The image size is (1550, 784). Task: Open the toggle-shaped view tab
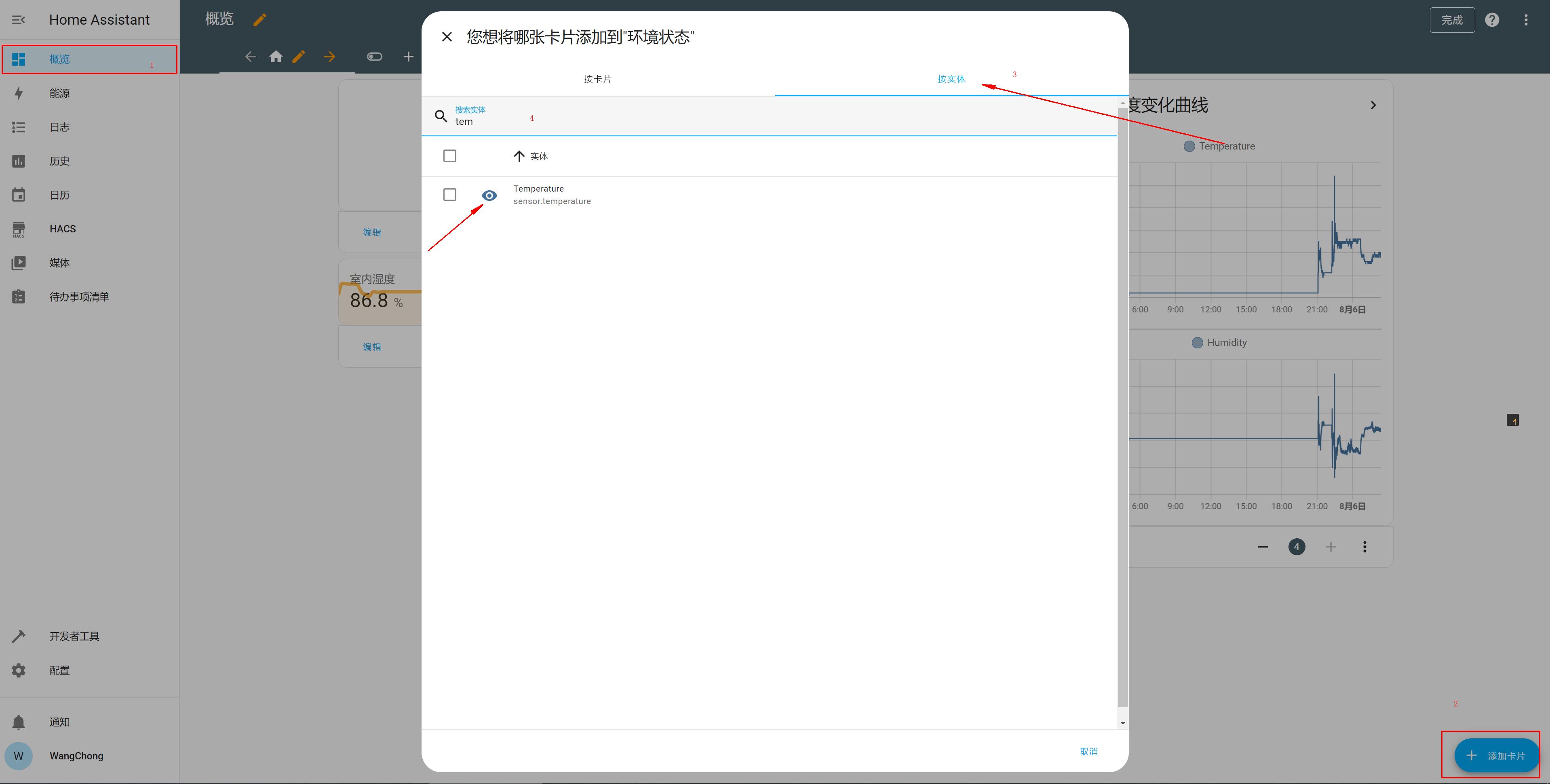click(x=374, y=57)
